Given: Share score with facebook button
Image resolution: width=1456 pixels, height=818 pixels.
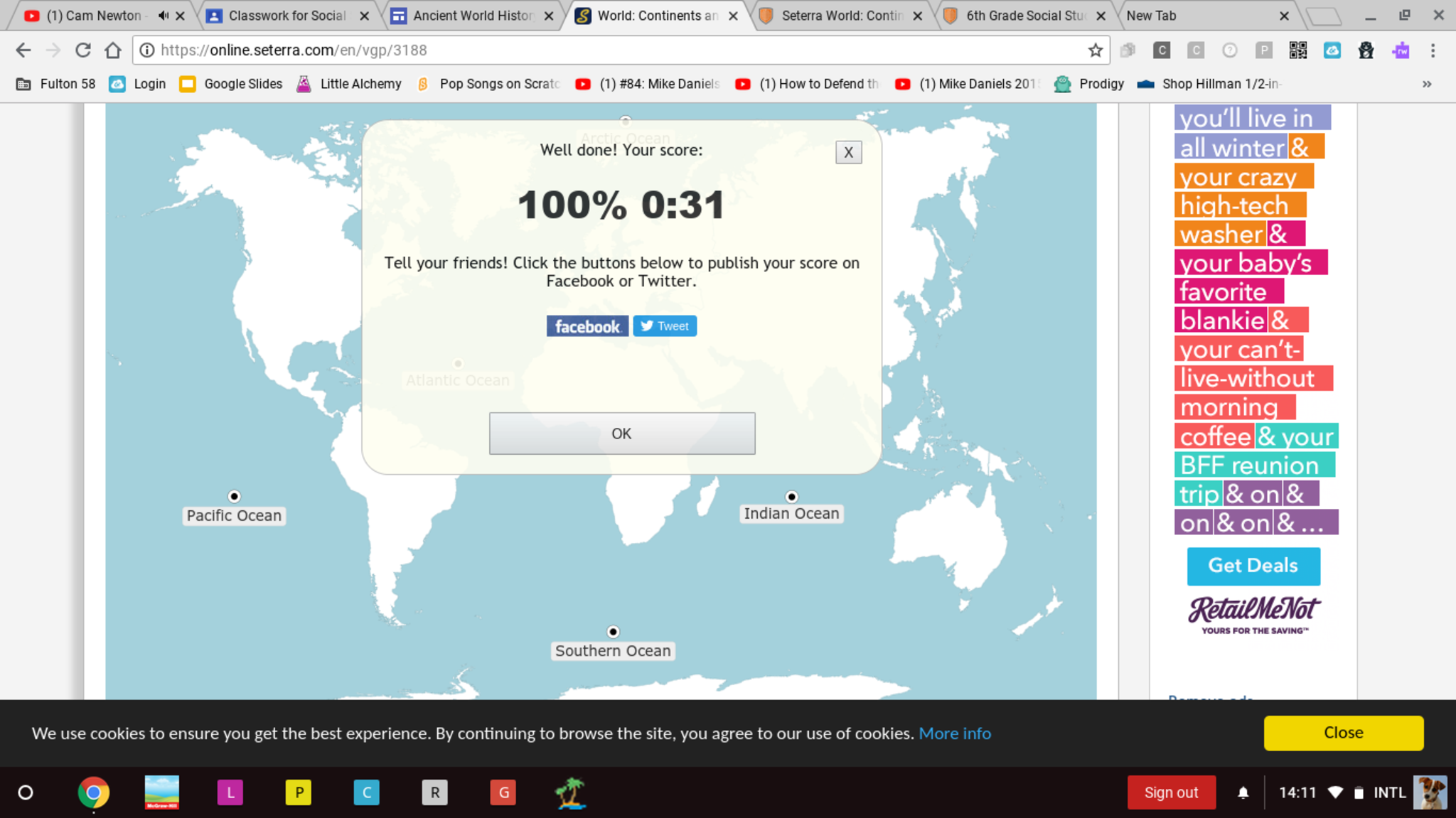Looking at the screenshot, I should 587,326.
